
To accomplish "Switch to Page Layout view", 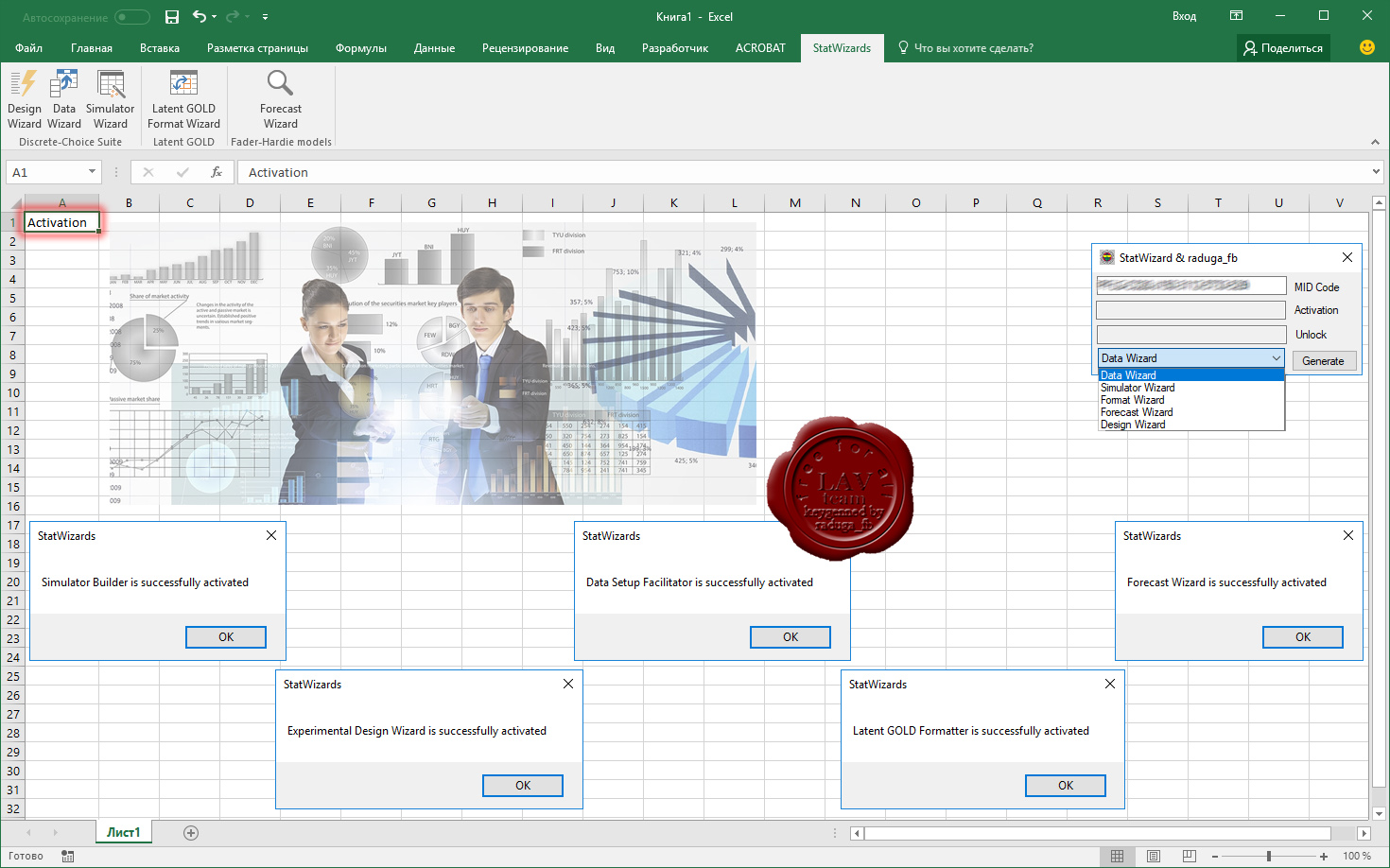I will (1153, 856).
